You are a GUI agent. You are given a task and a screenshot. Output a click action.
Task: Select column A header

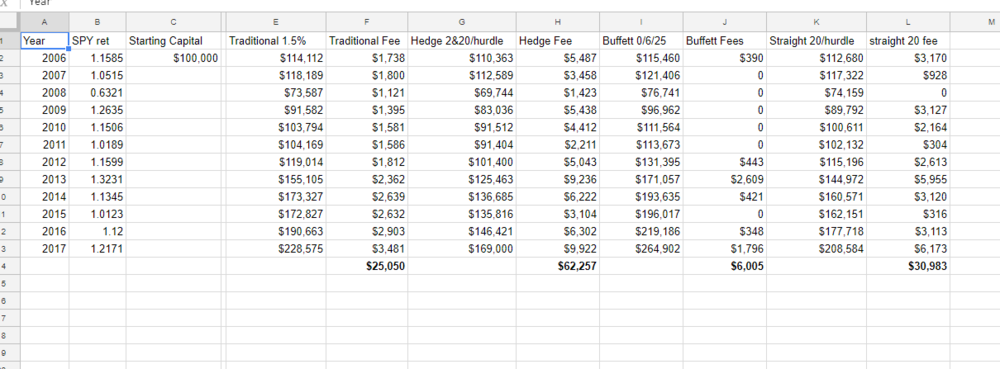45,22
